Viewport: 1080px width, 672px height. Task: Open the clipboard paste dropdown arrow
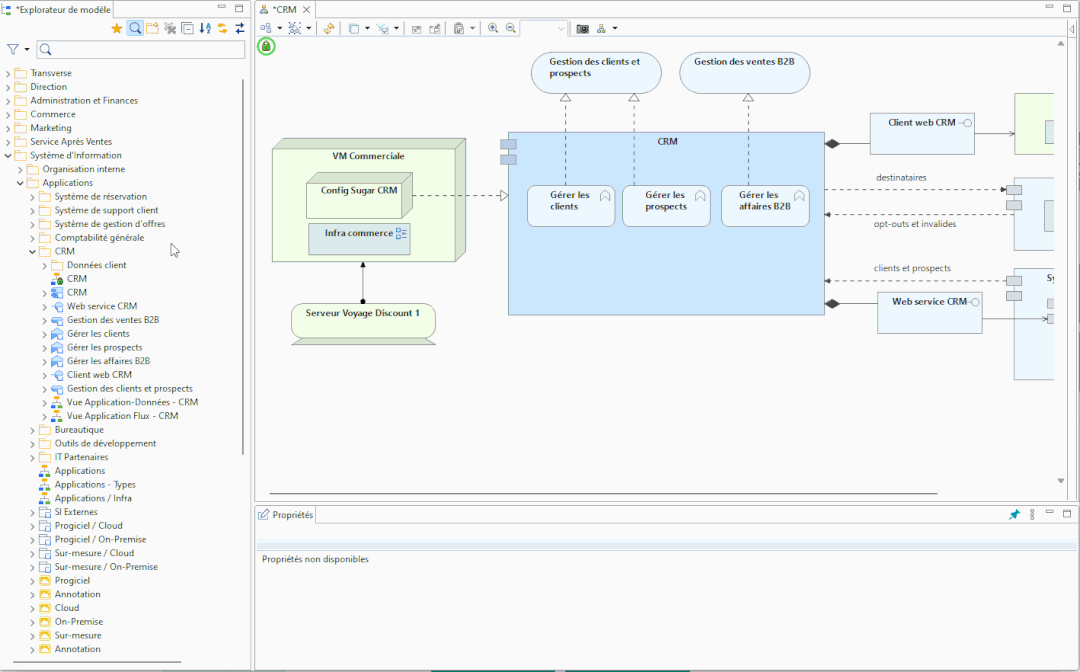point(472,28)
